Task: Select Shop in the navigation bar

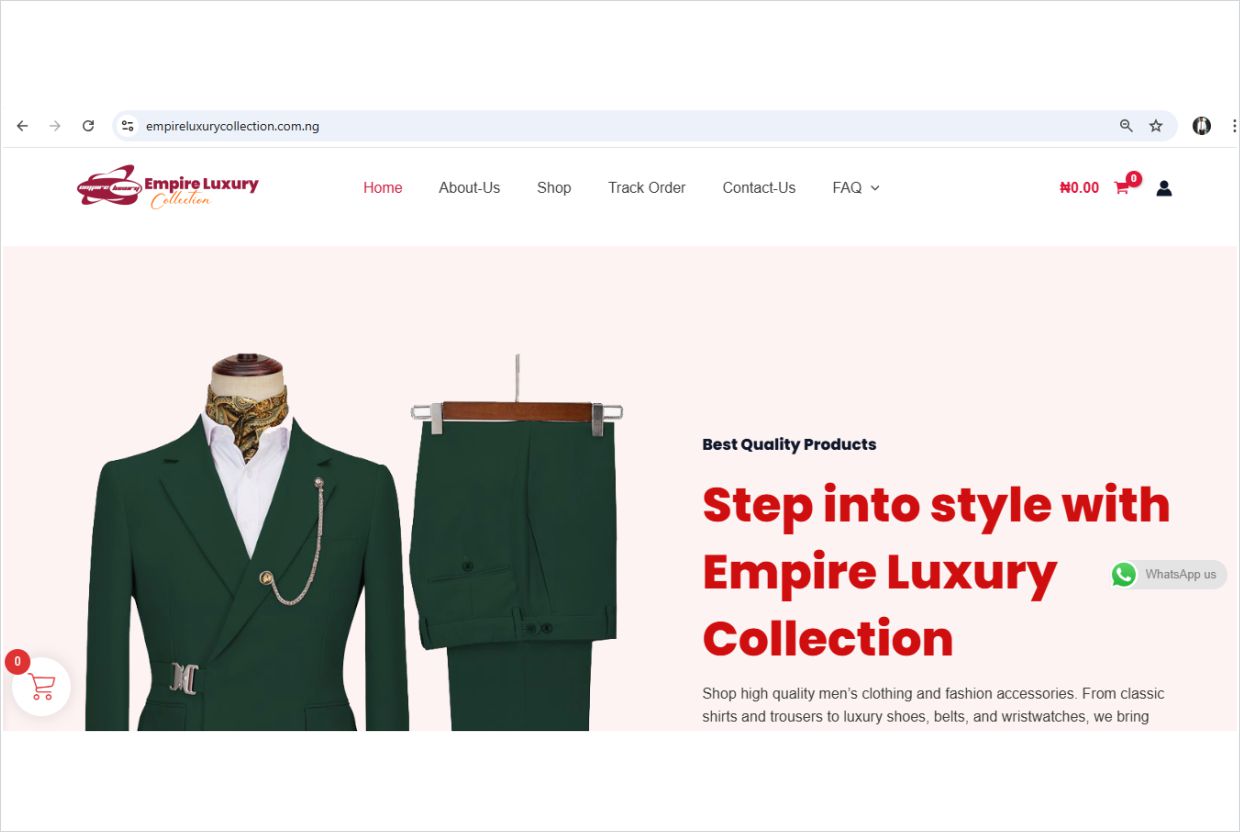Action: 553,188
